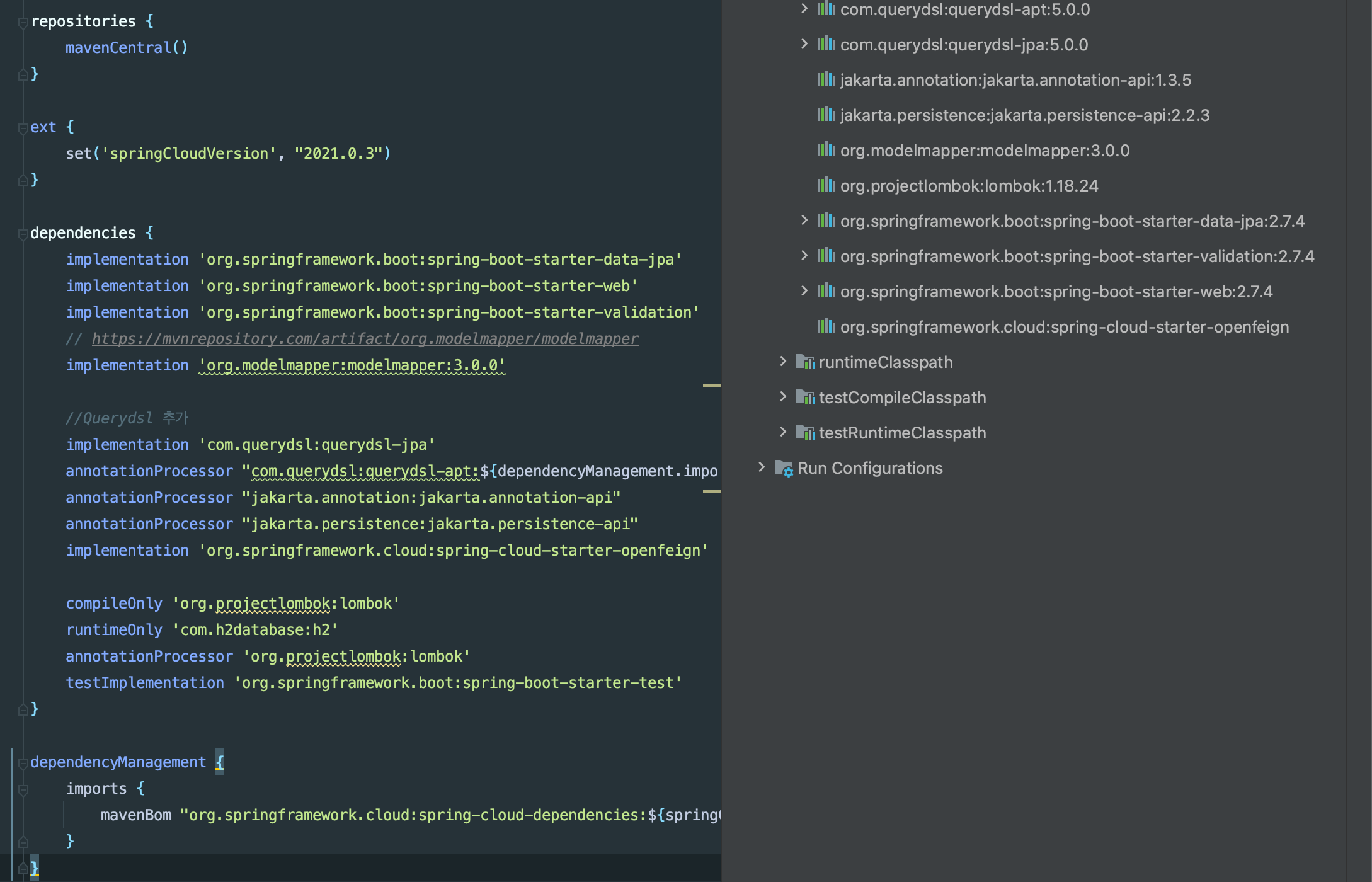Click the dependencyManagement keyword
The image size is (1372, 882).
[x=118, y=762]
